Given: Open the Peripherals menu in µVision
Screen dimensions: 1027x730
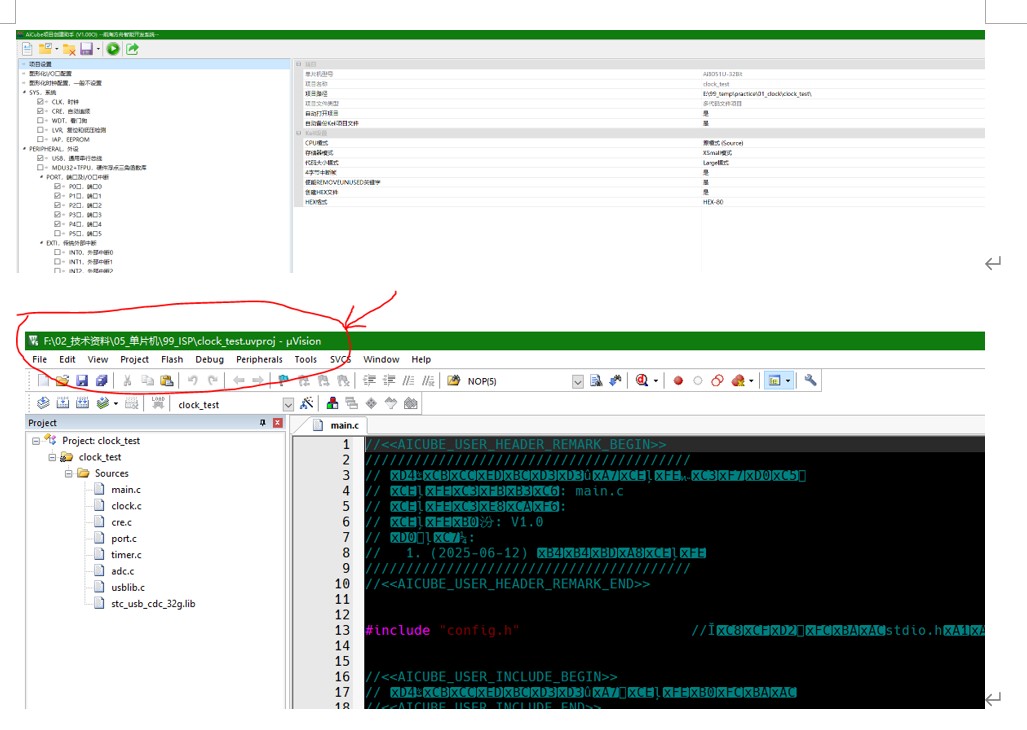Looking at the screenshot, I should click(259, 359).
